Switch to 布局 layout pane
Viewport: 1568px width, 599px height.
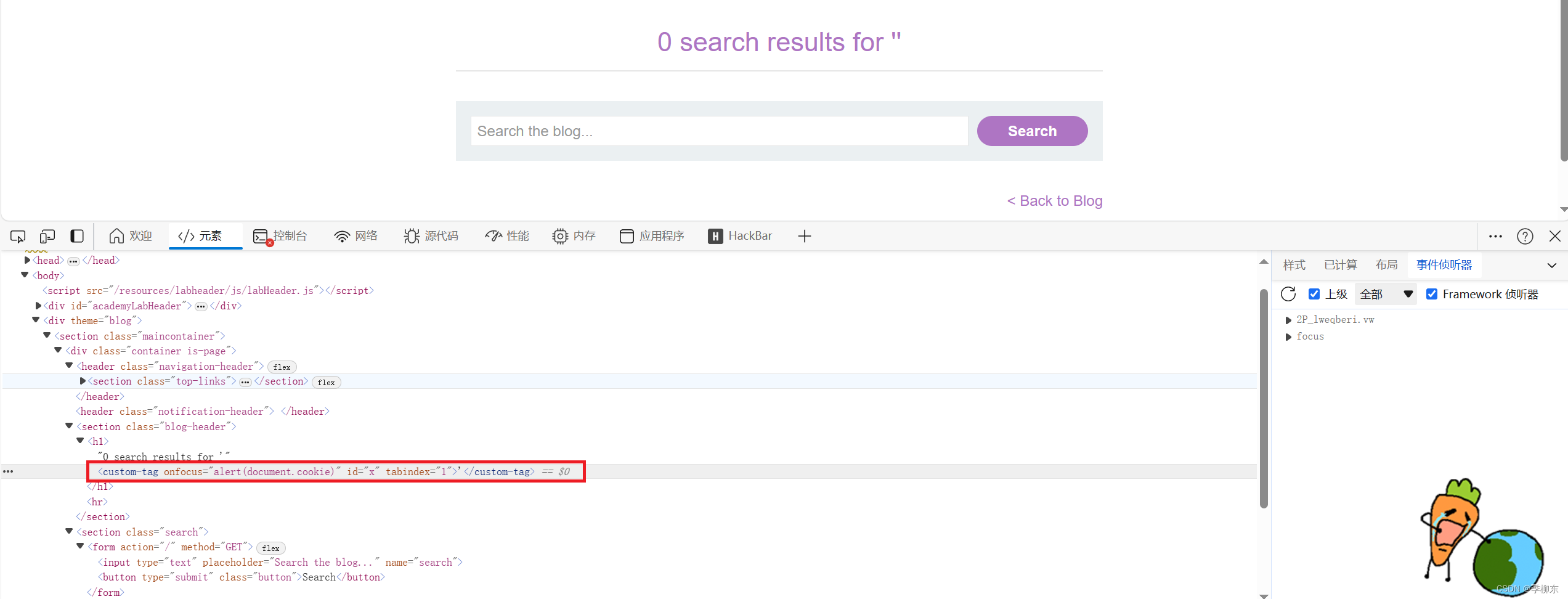click(1387, 265)
